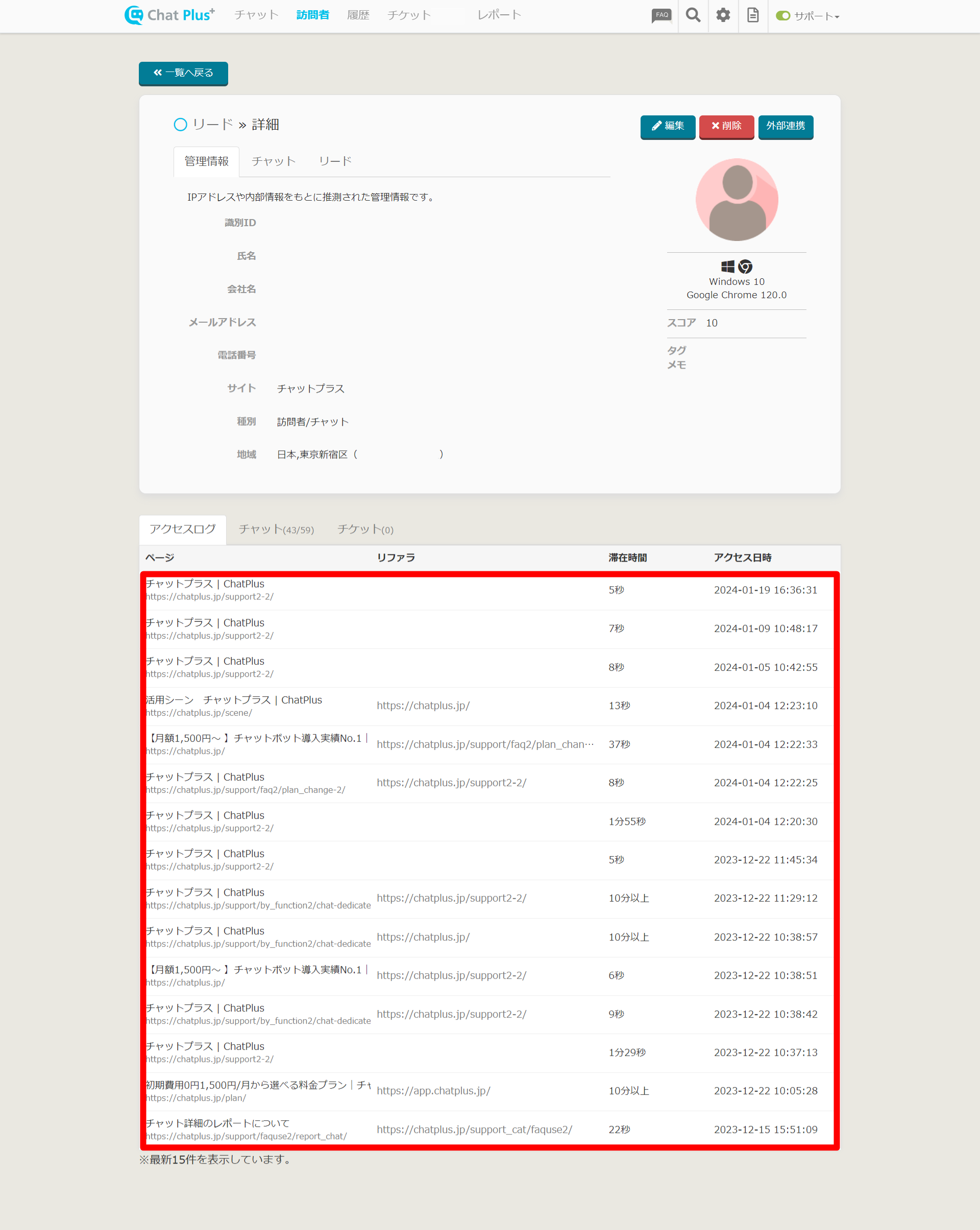Toggle the green online status switch
The image size is (980, 1230).
(x=782, y=16)
